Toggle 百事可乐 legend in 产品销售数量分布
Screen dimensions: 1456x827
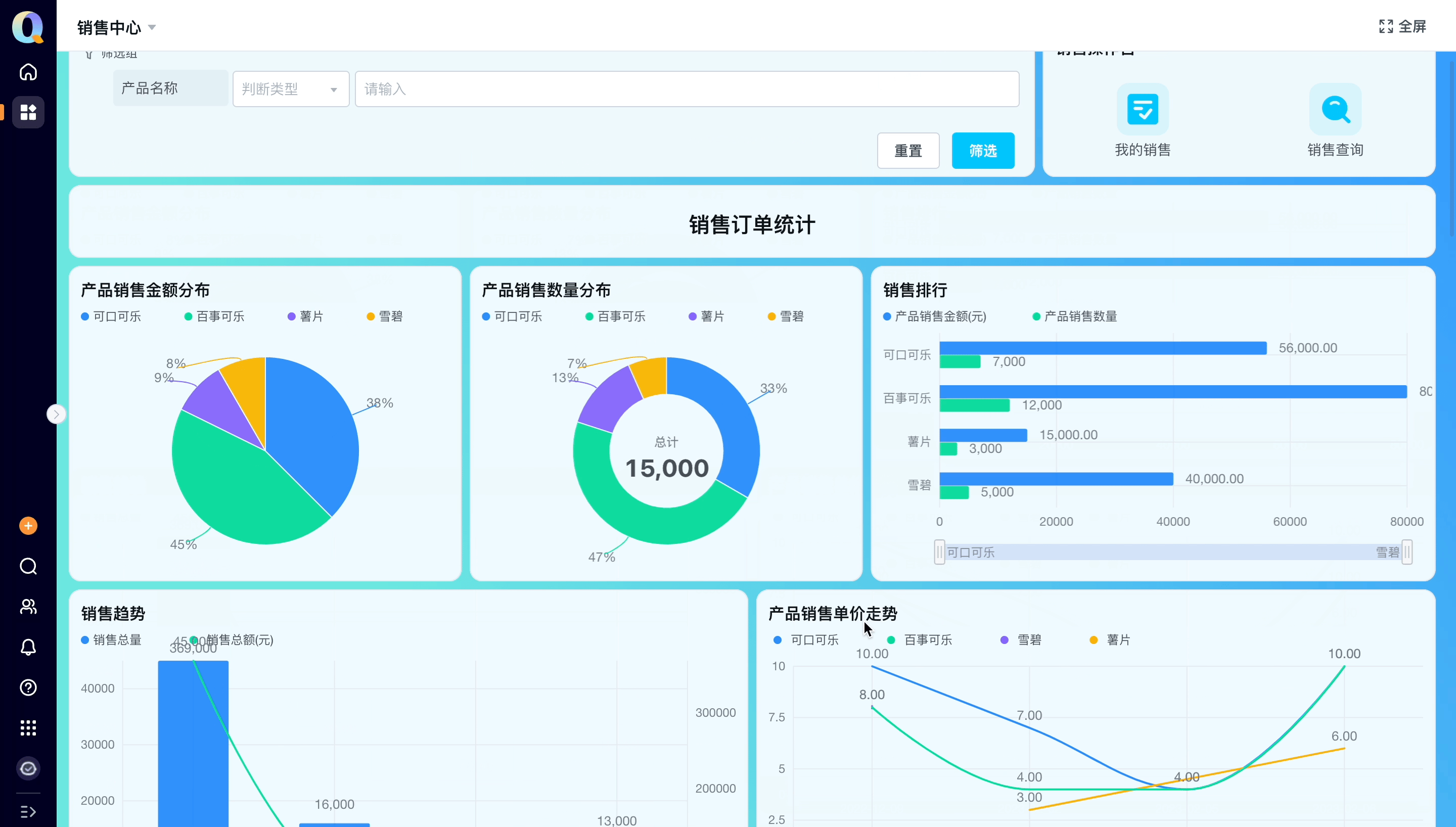tap(616, 316)
